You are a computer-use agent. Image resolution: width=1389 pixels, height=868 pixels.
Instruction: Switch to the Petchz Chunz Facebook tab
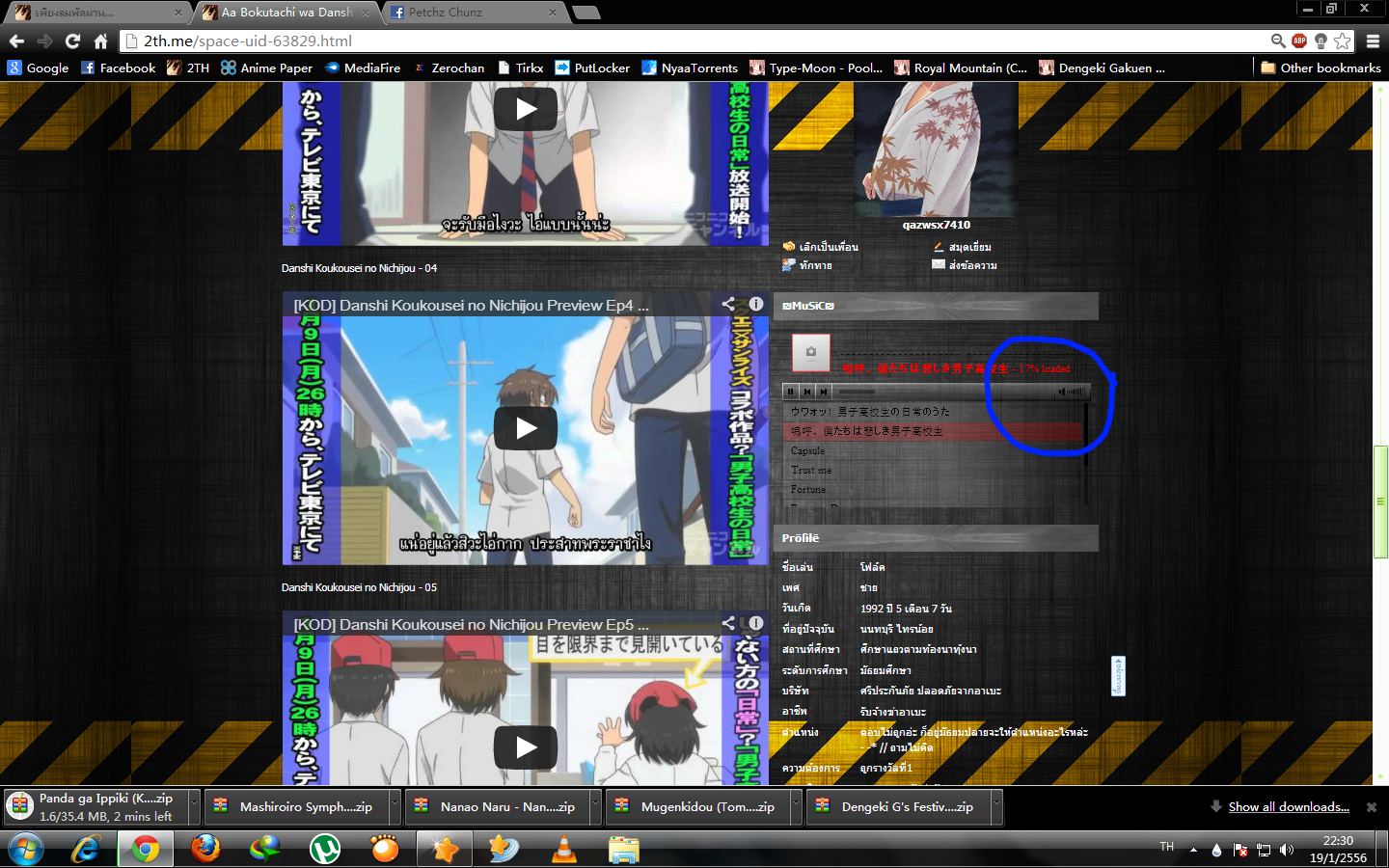click(x=472, y=13)
